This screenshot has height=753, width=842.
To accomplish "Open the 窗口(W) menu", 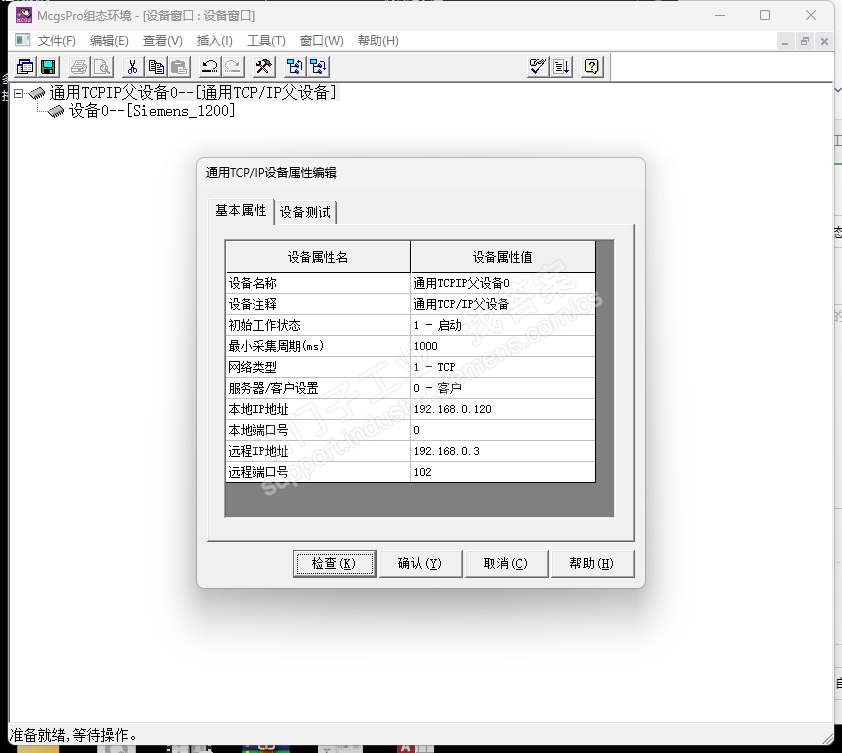I will (321, 41).
